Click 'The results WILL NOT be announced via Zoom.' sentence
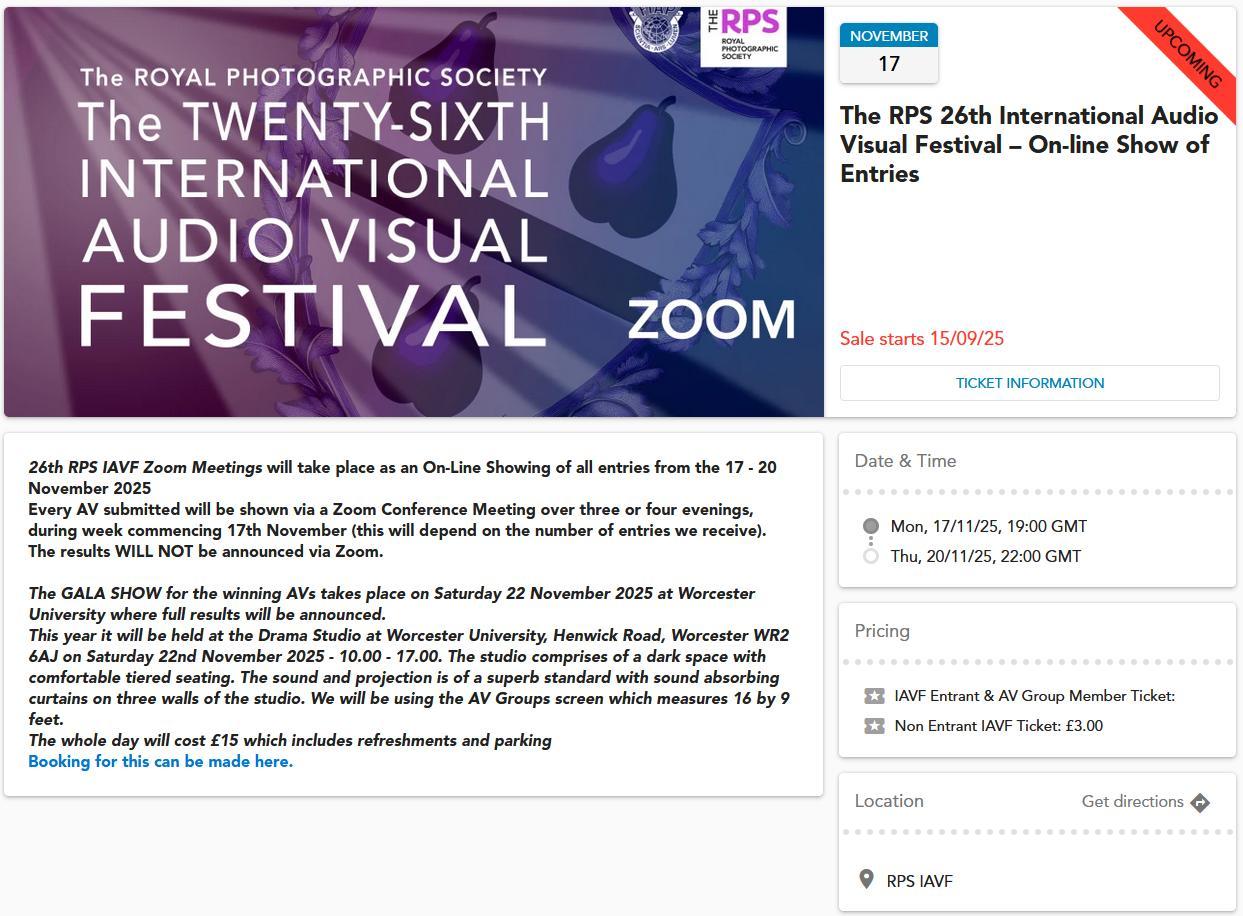1243x916 pixels. pos(206,551)
